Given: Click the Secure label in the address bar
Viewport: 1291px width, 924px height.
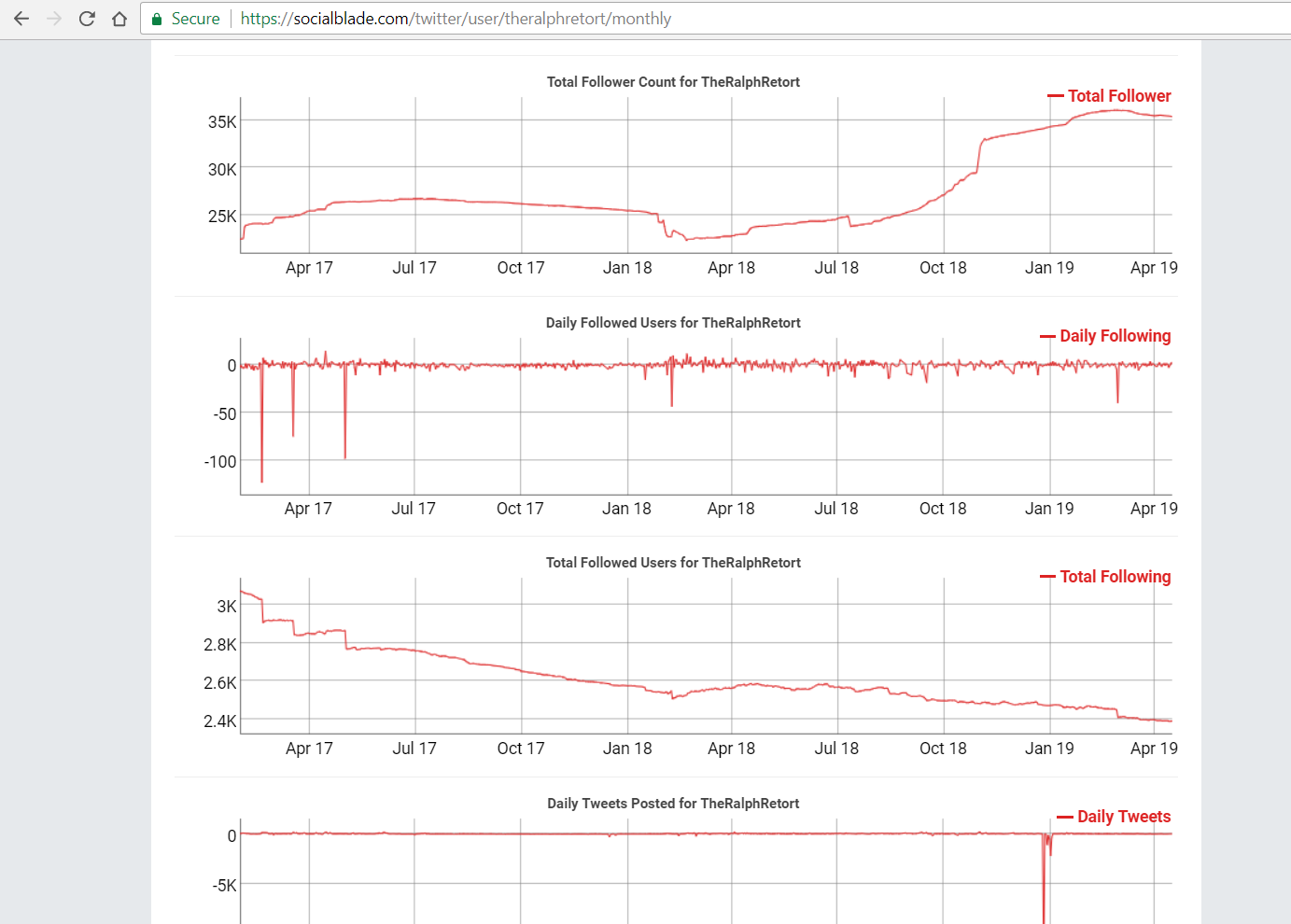Looking at the screenshot, I should [196, 19].
